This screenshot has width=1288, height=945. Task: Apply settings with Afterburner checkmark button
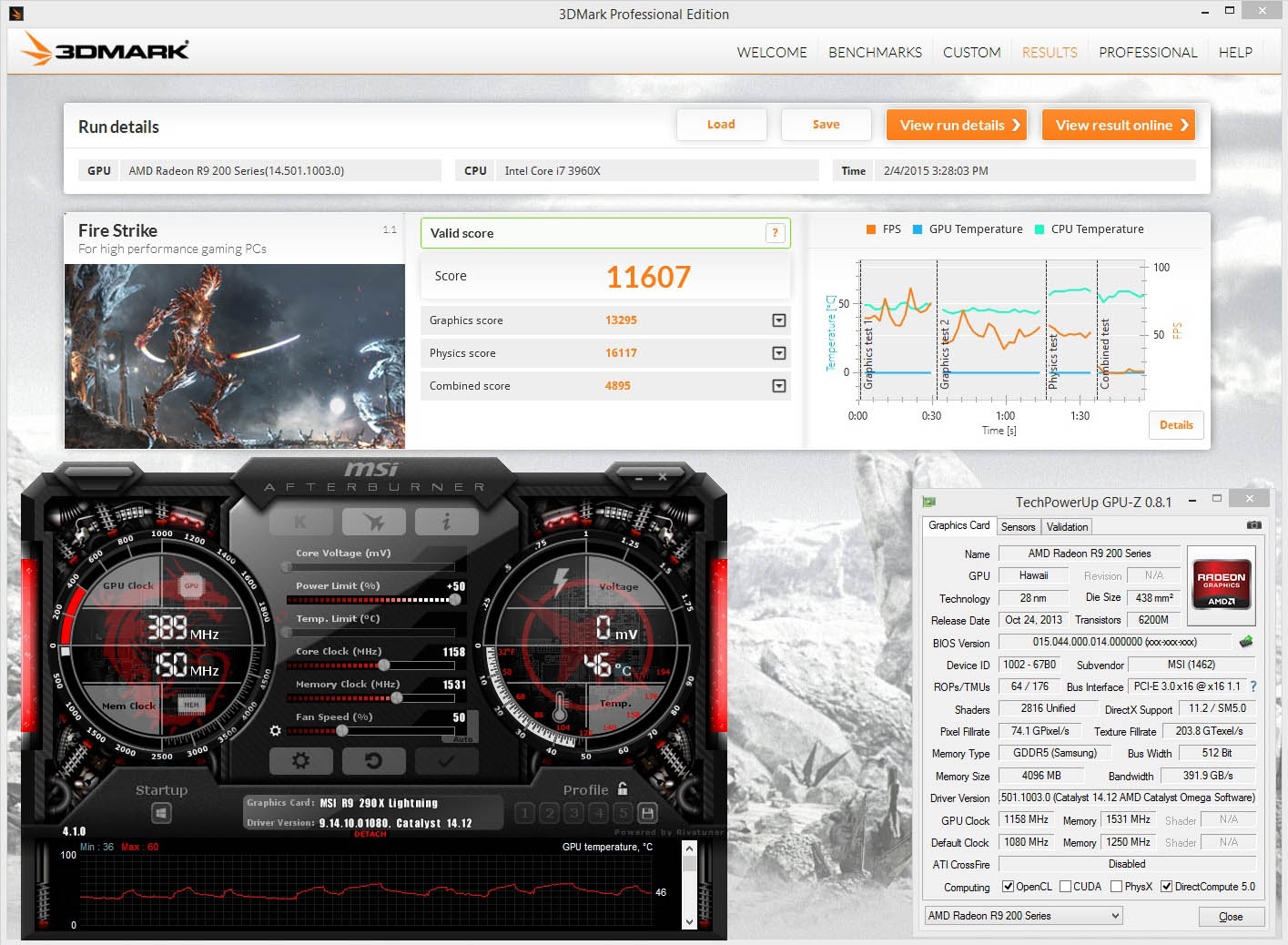coord(446,760)
